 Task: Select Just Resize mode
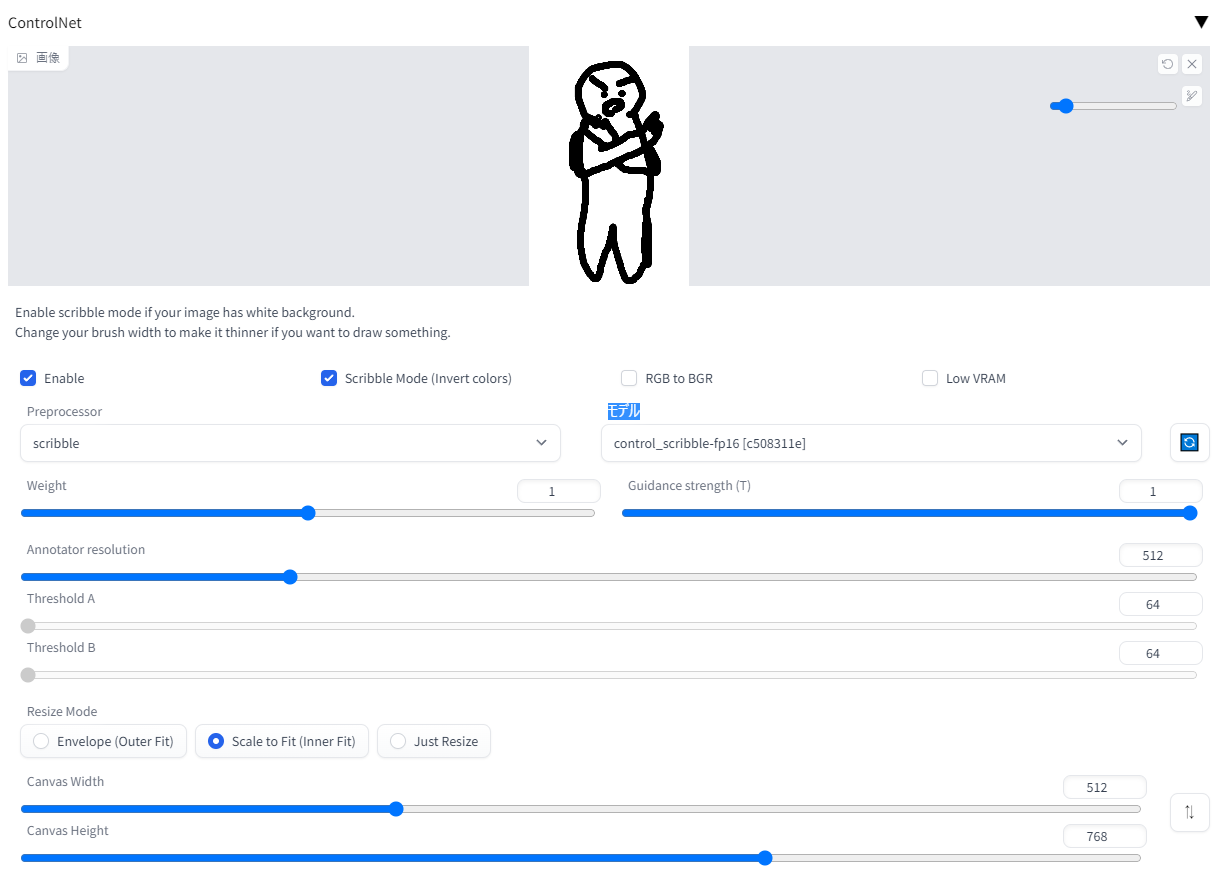(x=434, y=741)
